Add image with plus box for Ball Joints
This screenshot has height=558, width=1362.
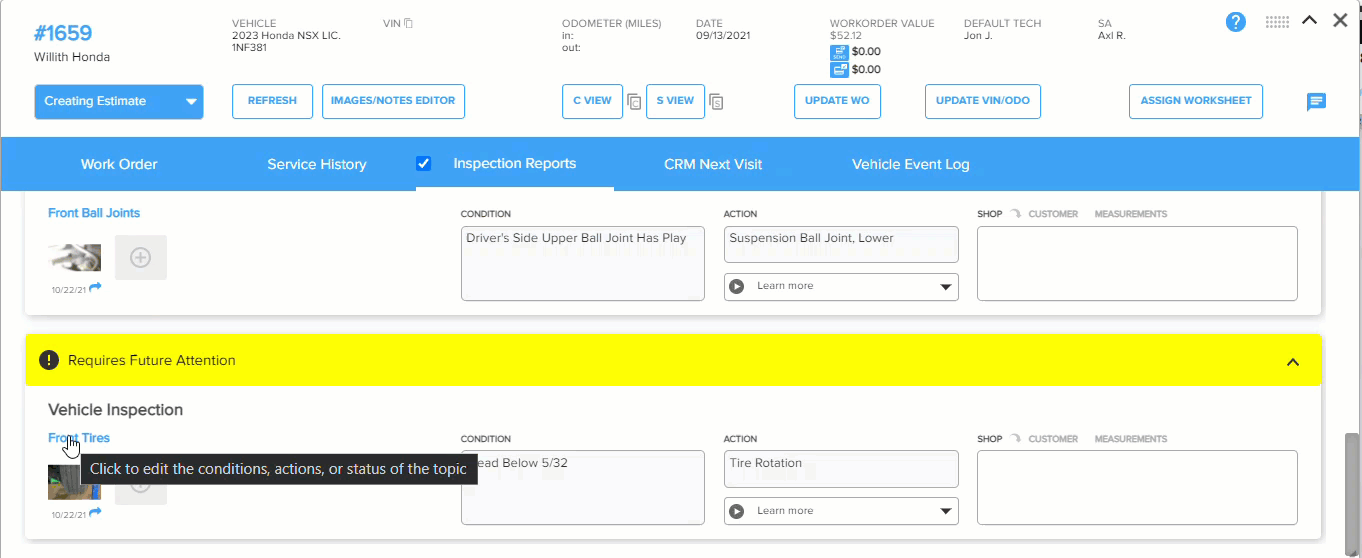(x=141, y=257)
